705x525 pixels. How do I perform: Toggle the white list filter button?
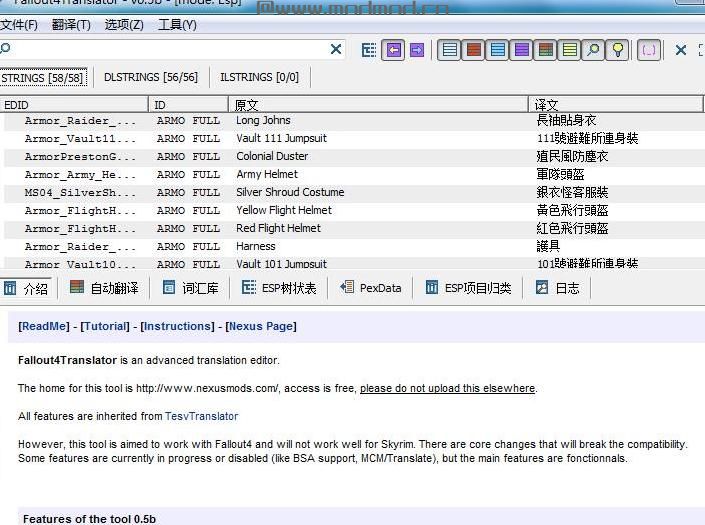point(449,50)
